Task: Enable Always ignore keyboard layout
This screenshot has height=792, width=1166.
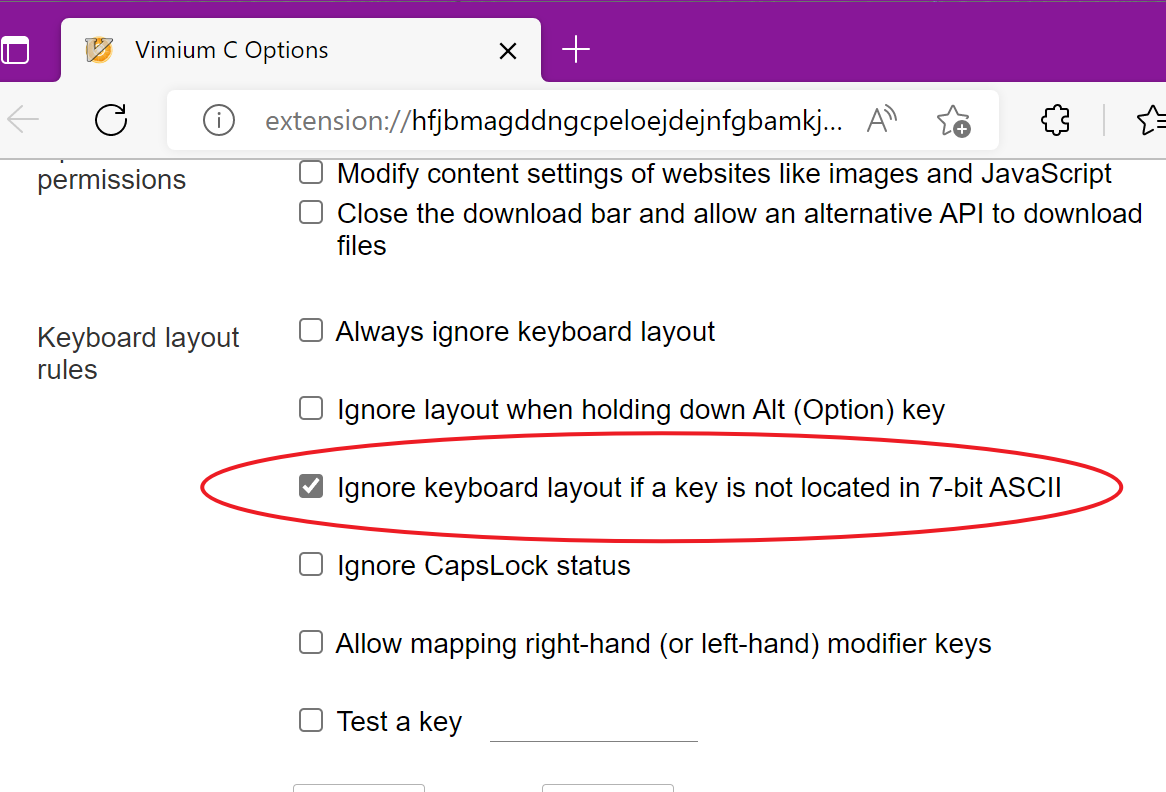Action: coord(310,329)
